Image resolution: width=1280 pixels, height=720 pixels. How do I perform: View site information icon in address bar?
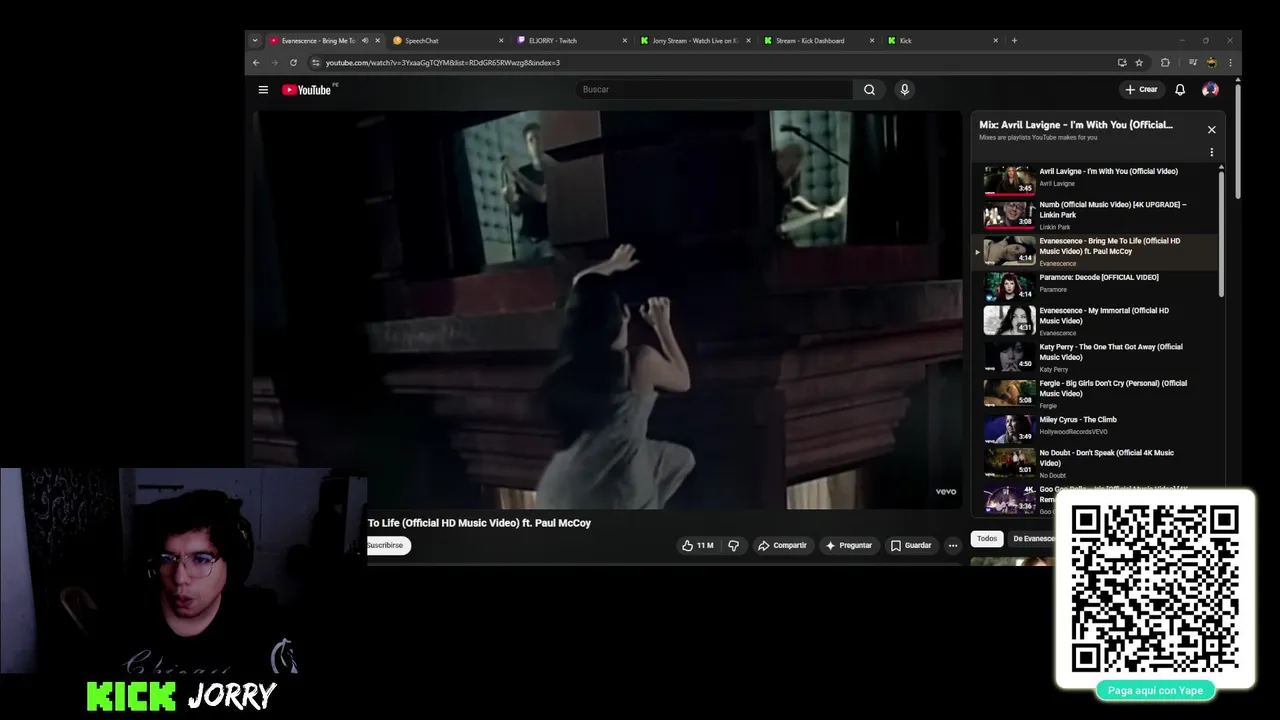click(315, 62)
